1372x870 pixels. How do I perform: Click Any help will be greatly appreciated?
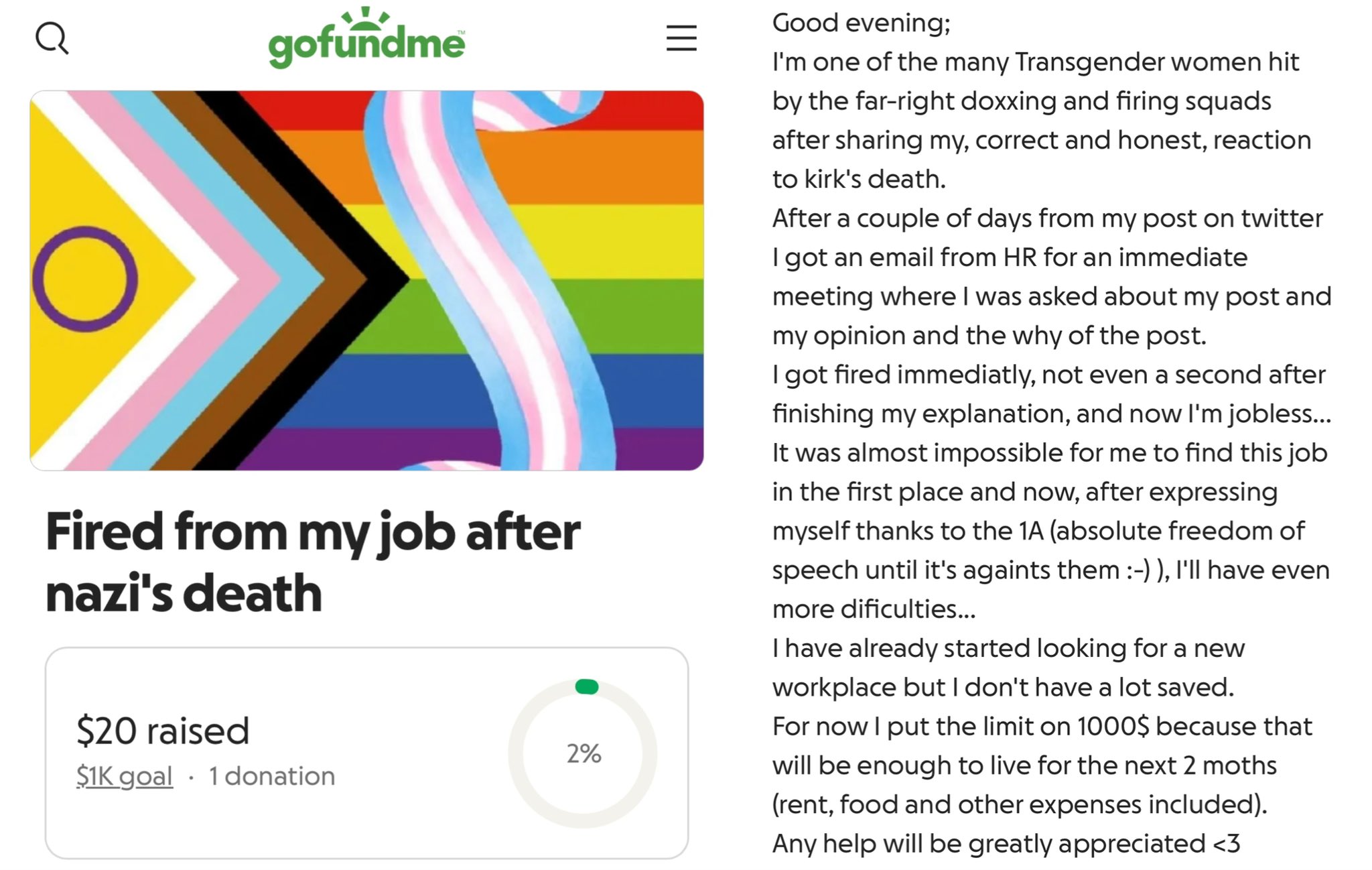click(1006, 844)
